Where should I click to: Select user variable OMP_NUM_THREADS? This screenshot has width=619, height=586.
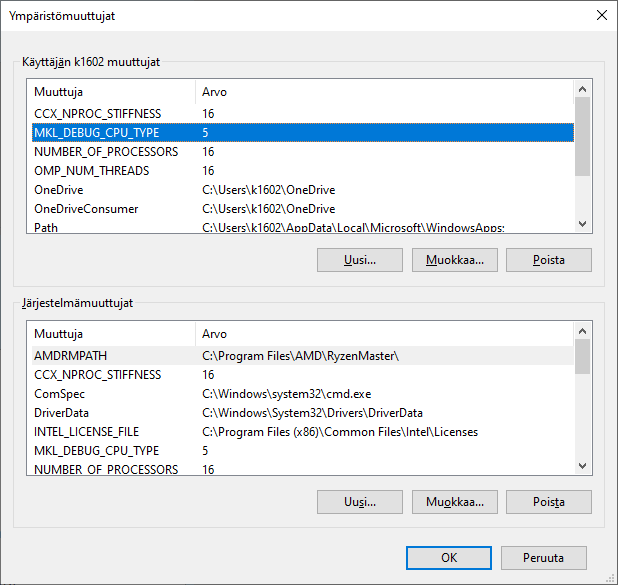coord(303,171)
